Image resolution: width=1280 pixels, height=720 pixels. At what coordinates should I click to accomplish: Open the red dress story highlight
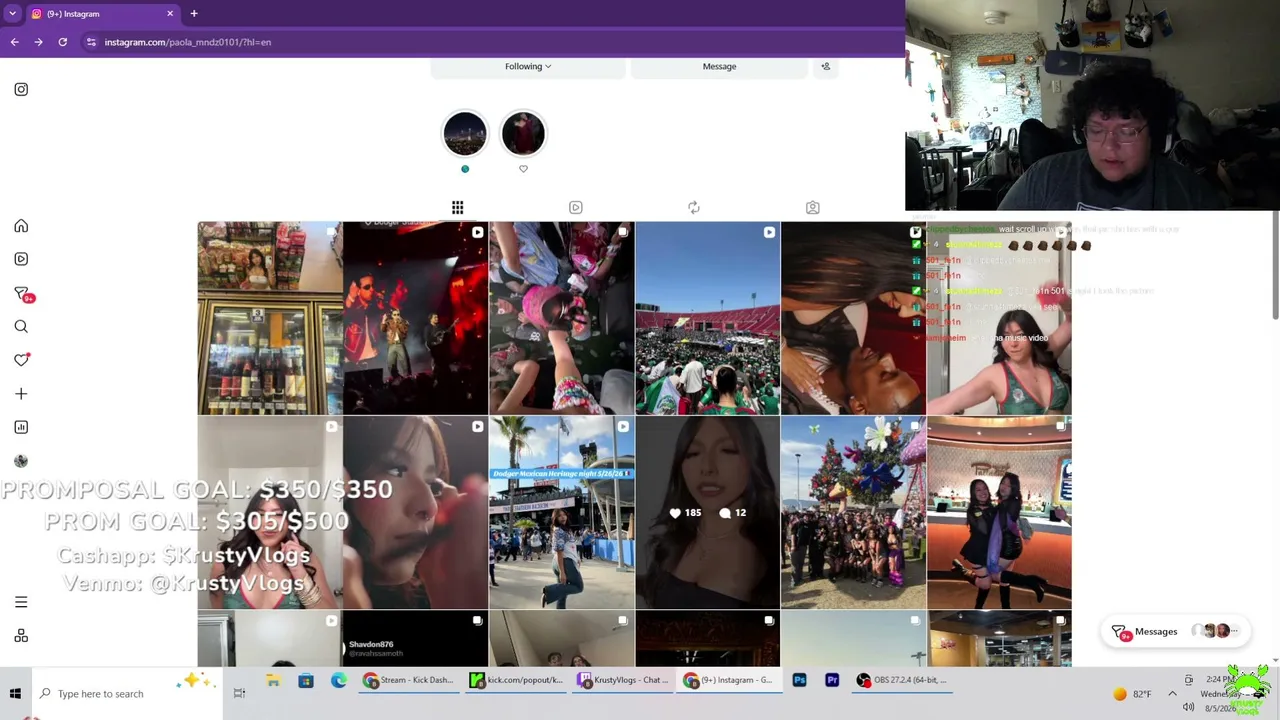[x=523, y=134]
